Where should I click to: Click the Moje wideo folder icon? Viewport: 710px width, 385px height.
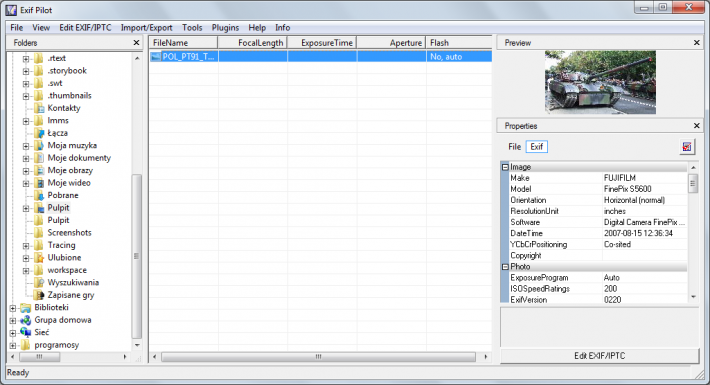coord(39,183)
